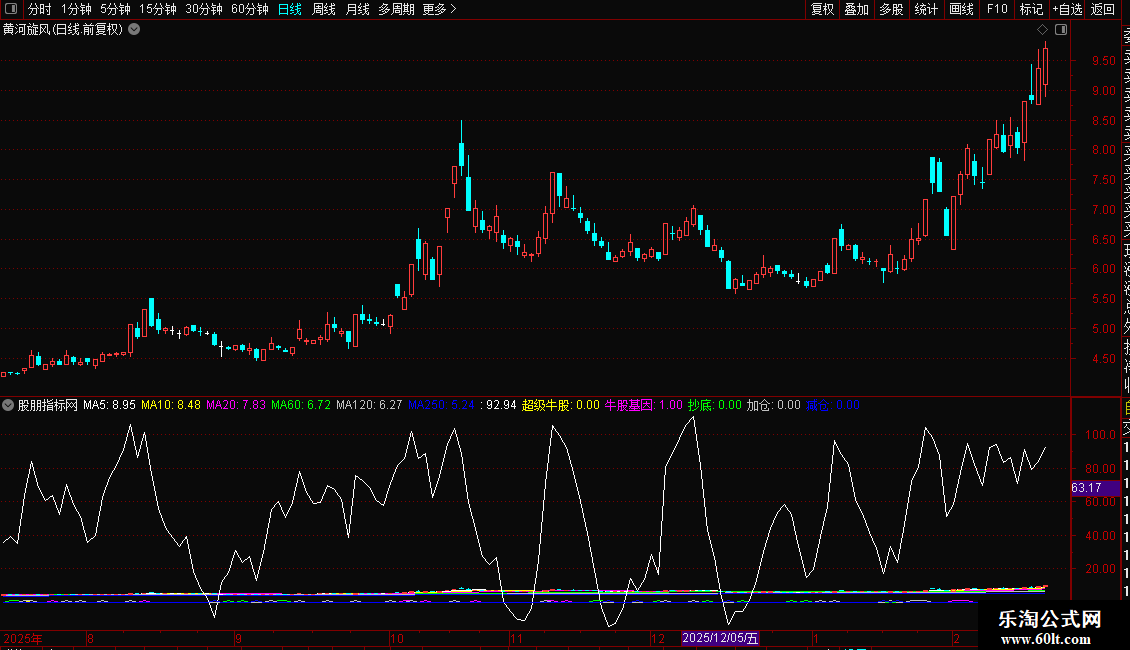Screen dimensions: 1130x650
Task: Click the 黄河旋风(日线.前复权) title
Action: click(x=63, y=30)
